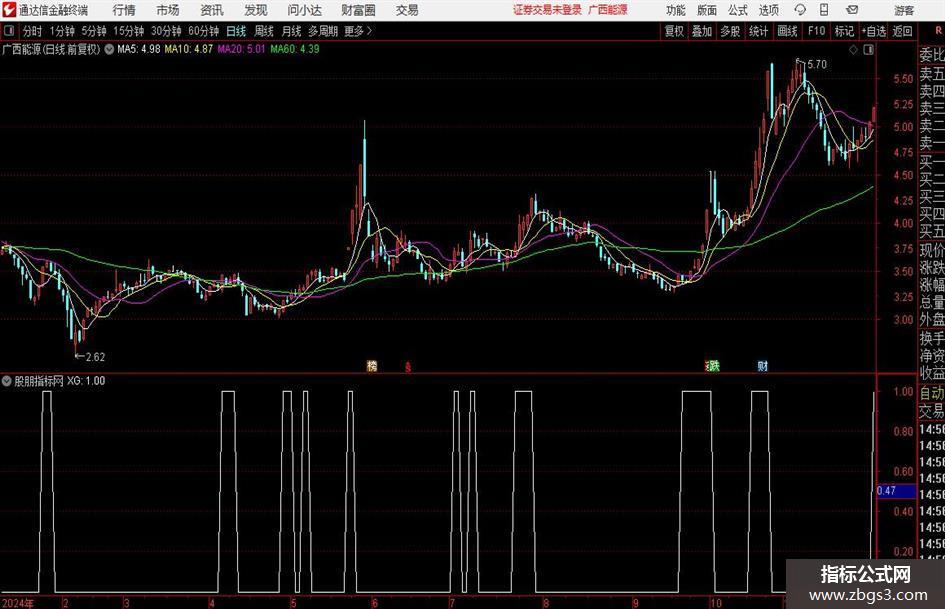Click the 广西能源(日线 前复权) chart title

click(51, 49)
